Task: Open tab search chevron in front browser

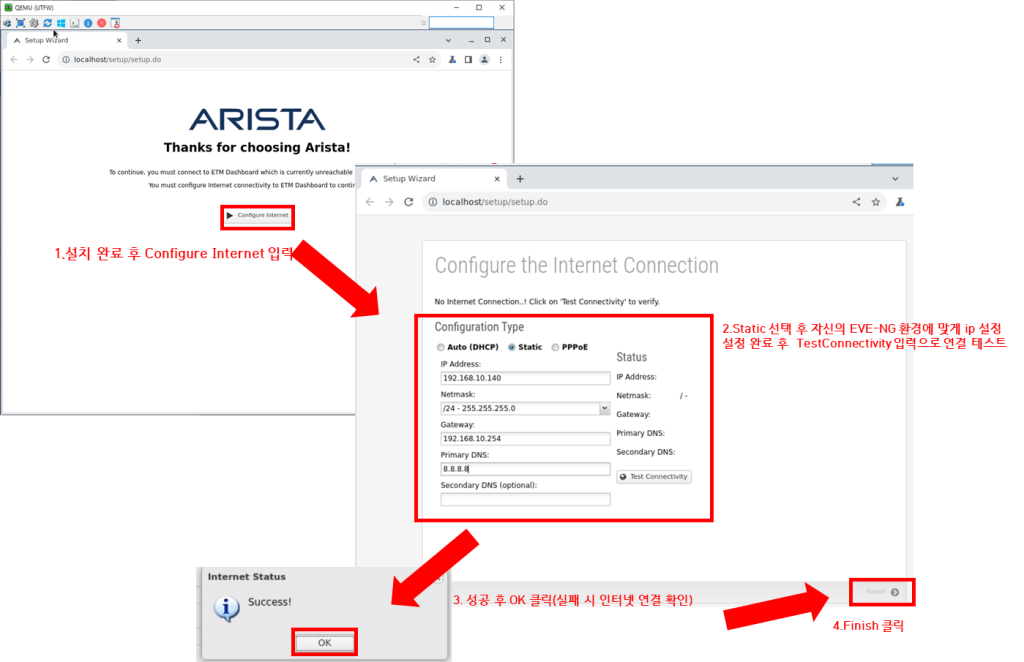Action: [895, 178]
